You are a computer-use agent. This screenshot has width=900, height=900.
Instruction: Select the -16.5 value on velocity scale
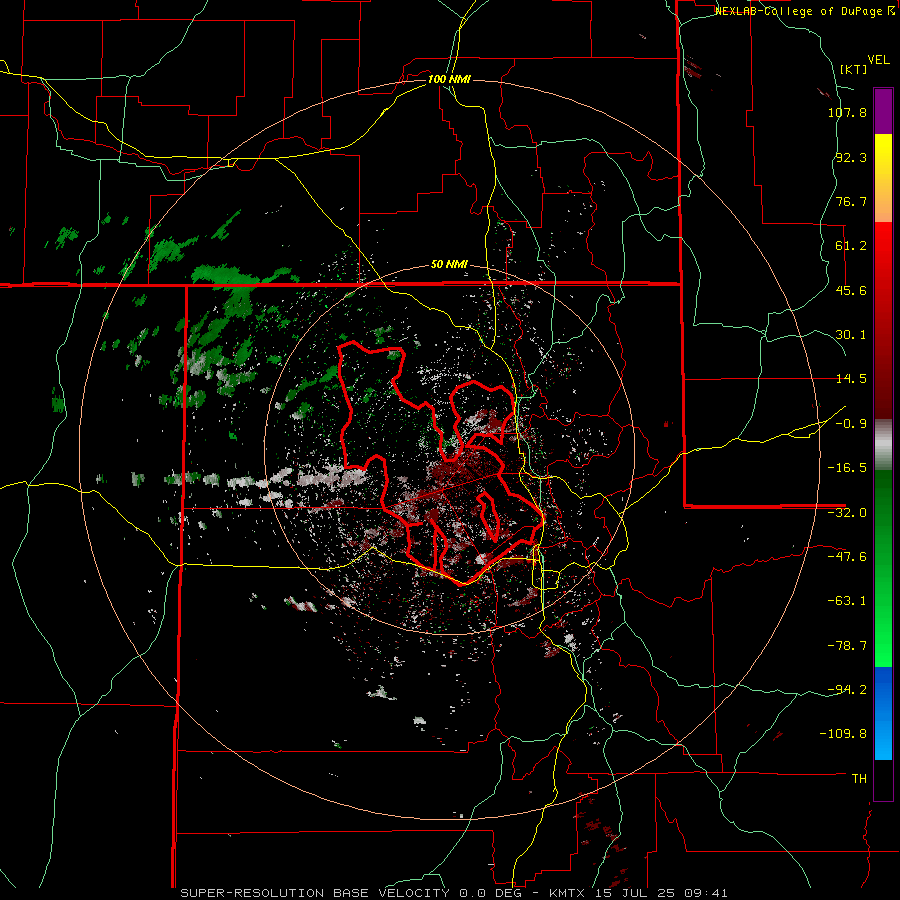847,468
